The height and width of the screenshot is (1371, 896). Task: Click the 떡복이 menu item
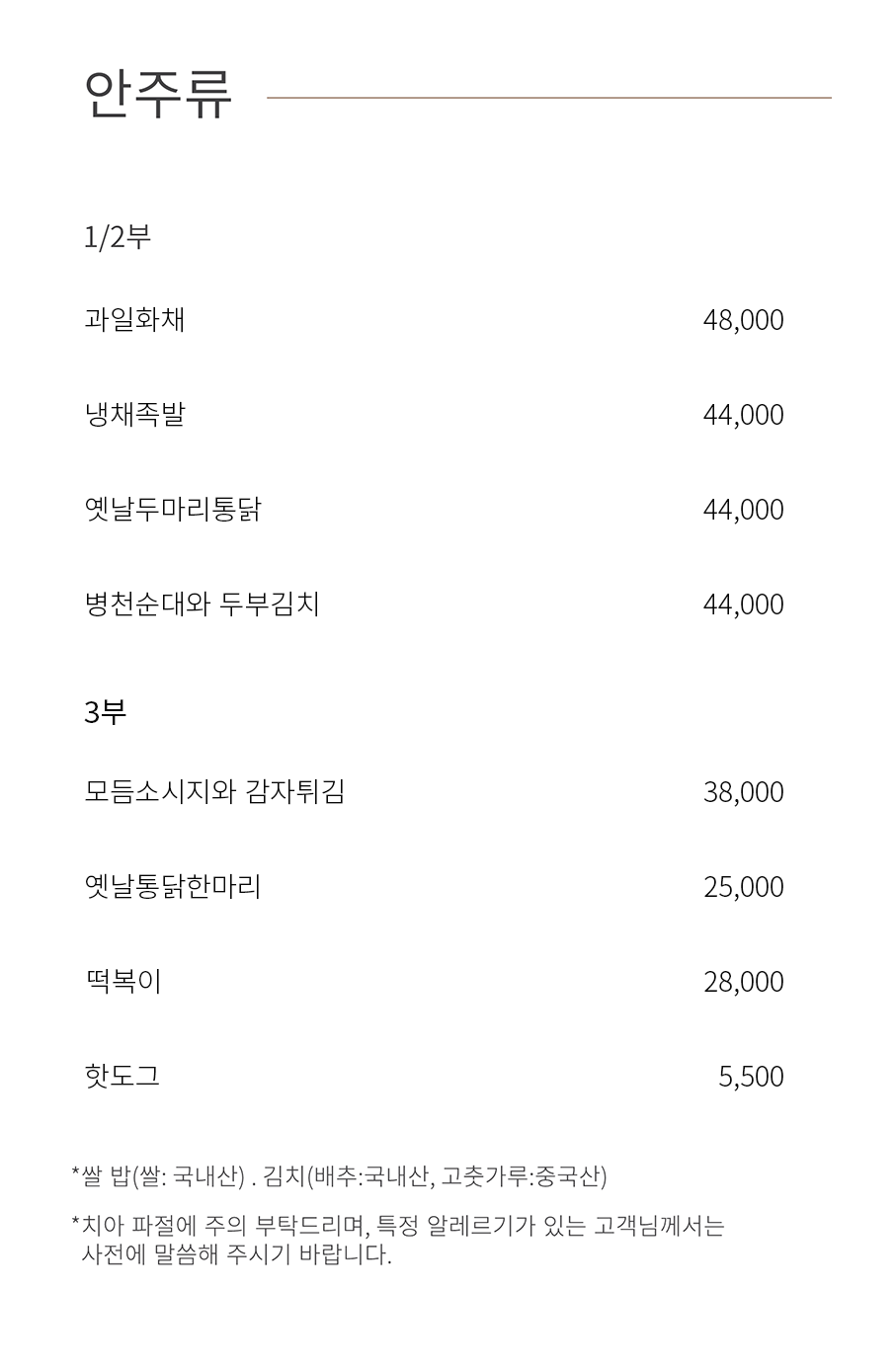point(122,982)
